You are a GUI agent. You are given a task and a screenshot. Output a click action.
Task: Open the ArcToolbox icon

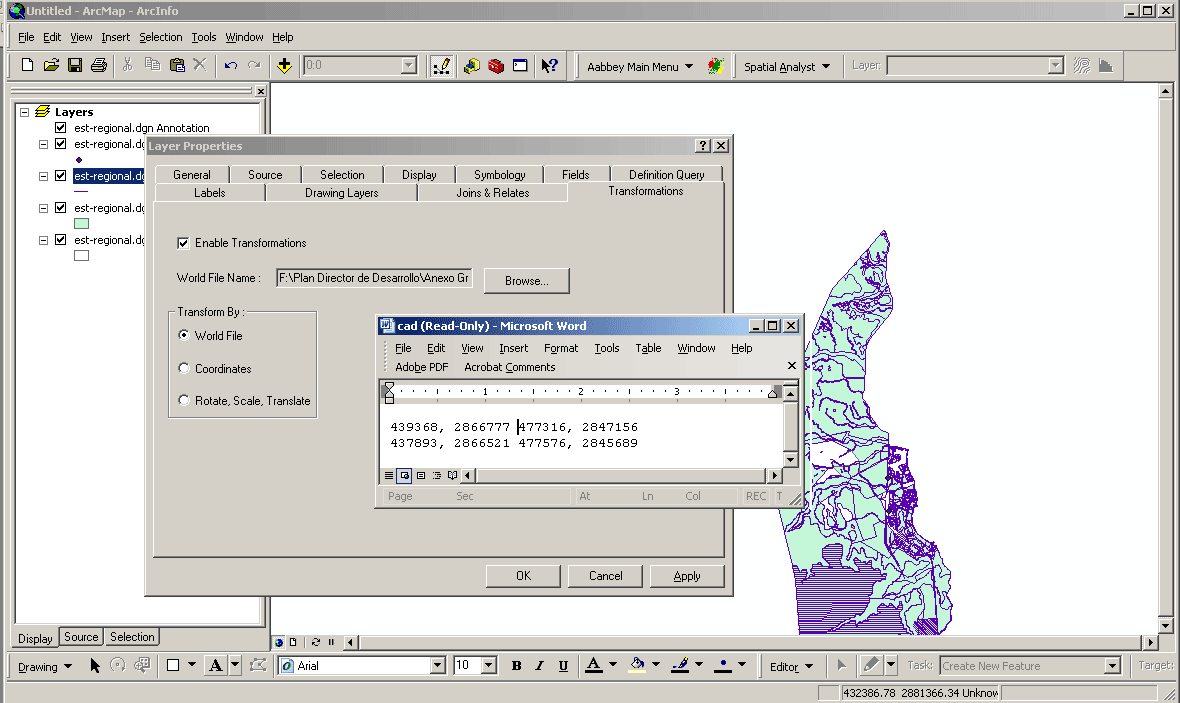coord(496,64)
